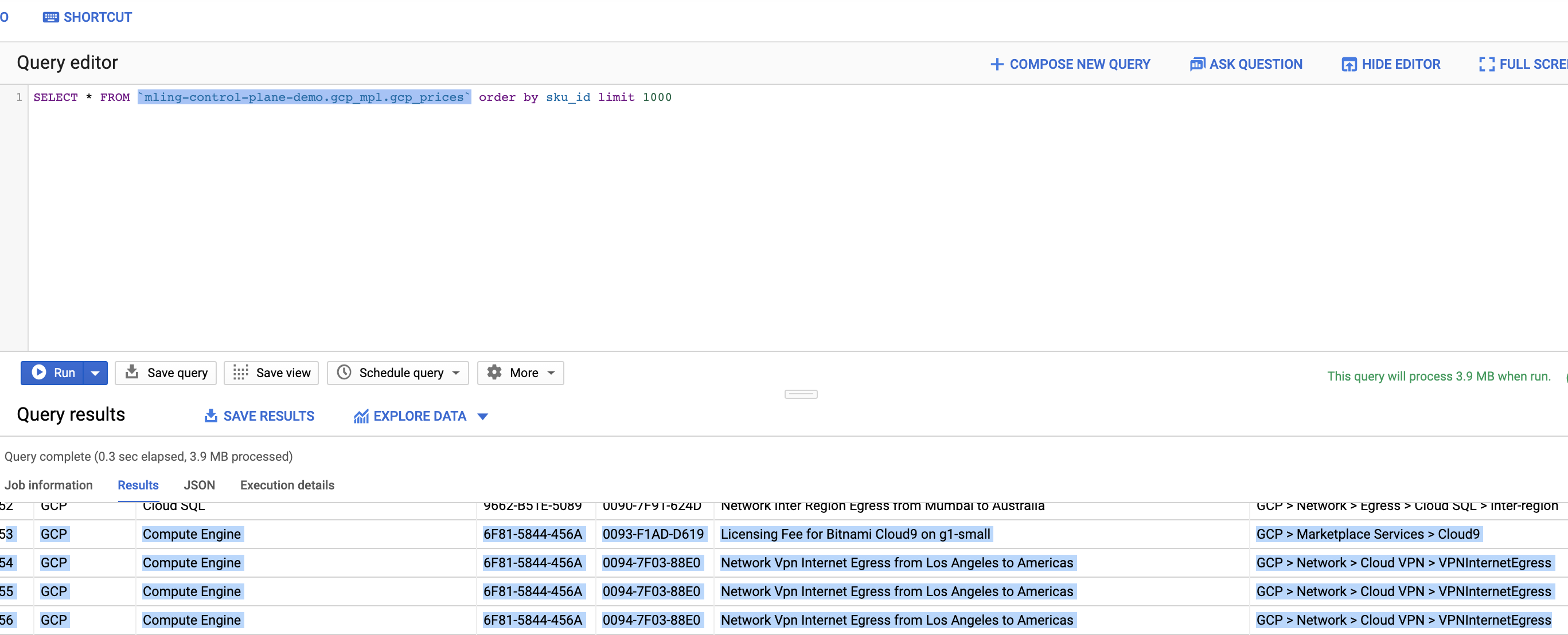Viewport: 1568px width, 635px height.
Task: Open the JSON results tab
Action: pos(199,485)
